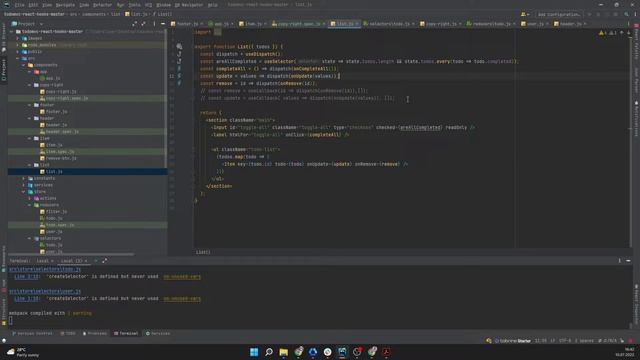Collapse the footer folder

(30, 105)
